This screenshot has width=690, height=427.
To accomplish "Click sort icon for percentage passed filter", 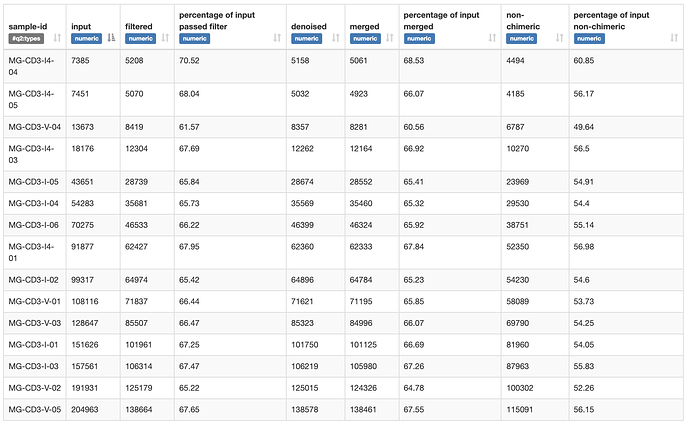I will point(277,38).
